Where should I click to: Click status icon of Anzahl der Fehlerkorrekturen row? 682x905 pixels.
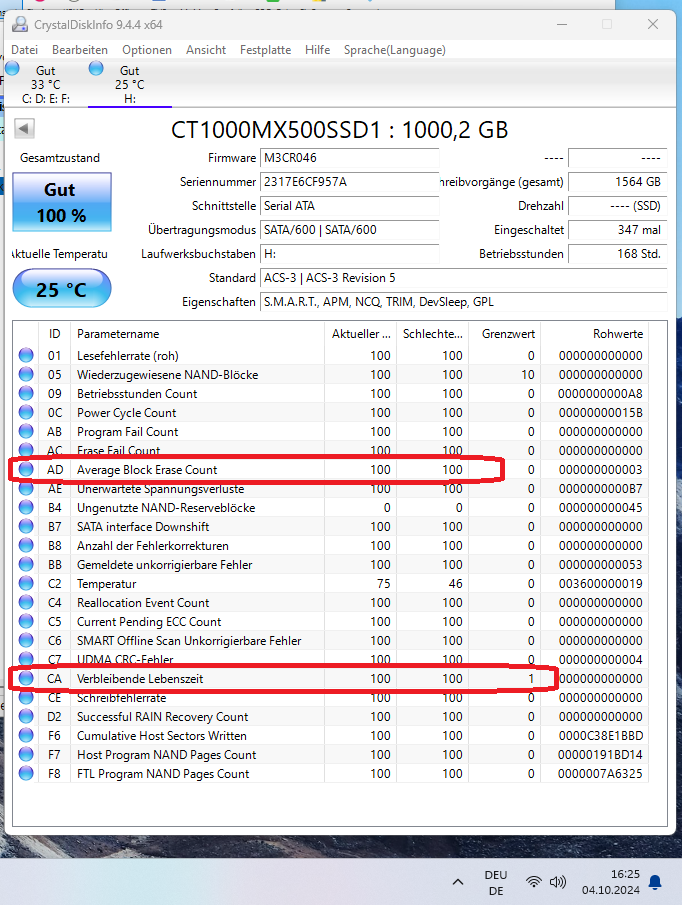coord(26,545)
